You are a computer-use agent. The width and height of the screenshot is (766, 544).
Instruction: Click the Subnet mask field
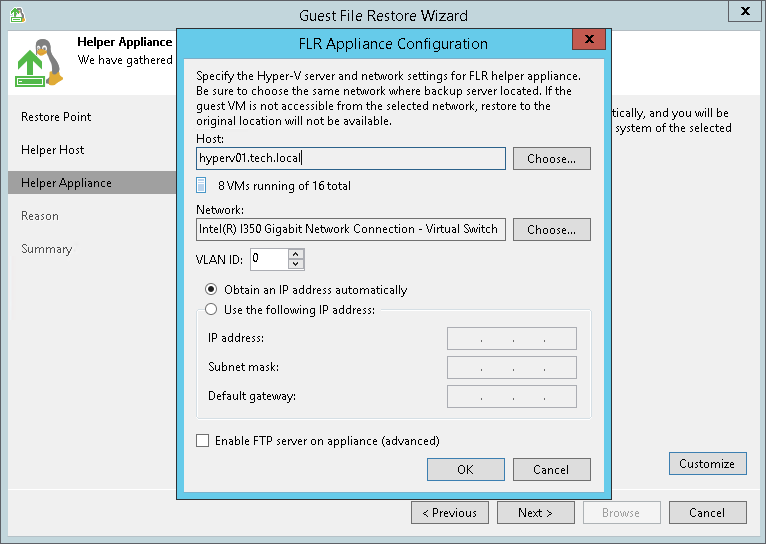tap(511, 367)
